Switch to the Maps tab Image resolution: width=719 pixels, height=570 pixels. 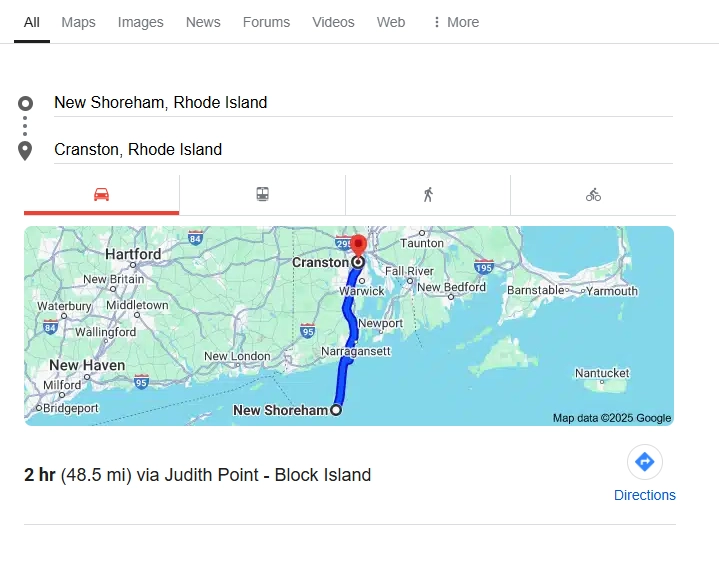tap(78, 22)
